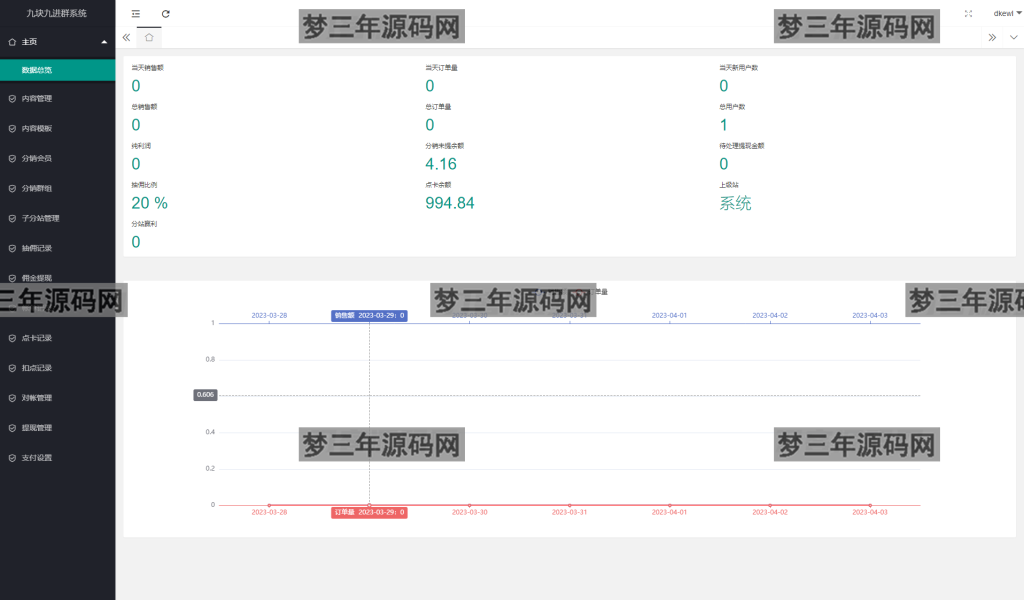Screen dimensions: 1024x600
Task: Click the 当天销售额 label
Action: coord(148,68)
